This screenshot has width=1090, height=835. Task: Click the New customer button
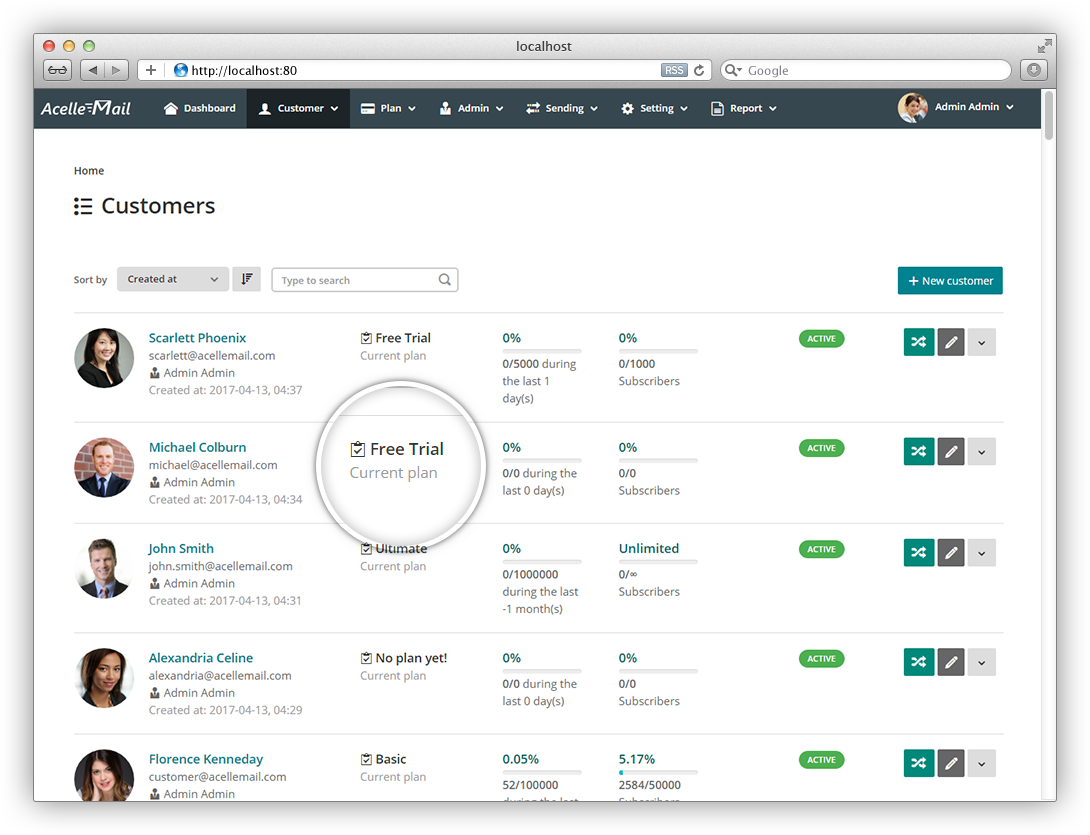pos(949,280)
